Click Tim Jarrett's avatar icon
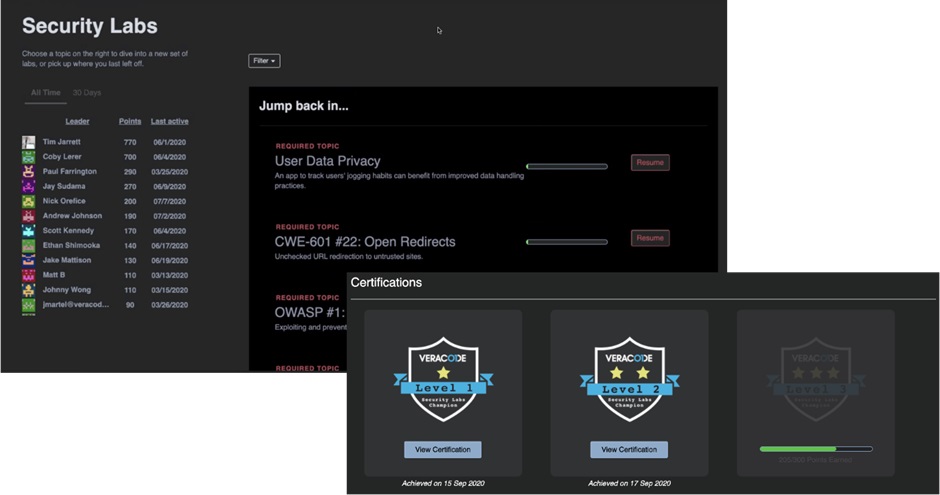The image size is (940, 495). (28, 142)
